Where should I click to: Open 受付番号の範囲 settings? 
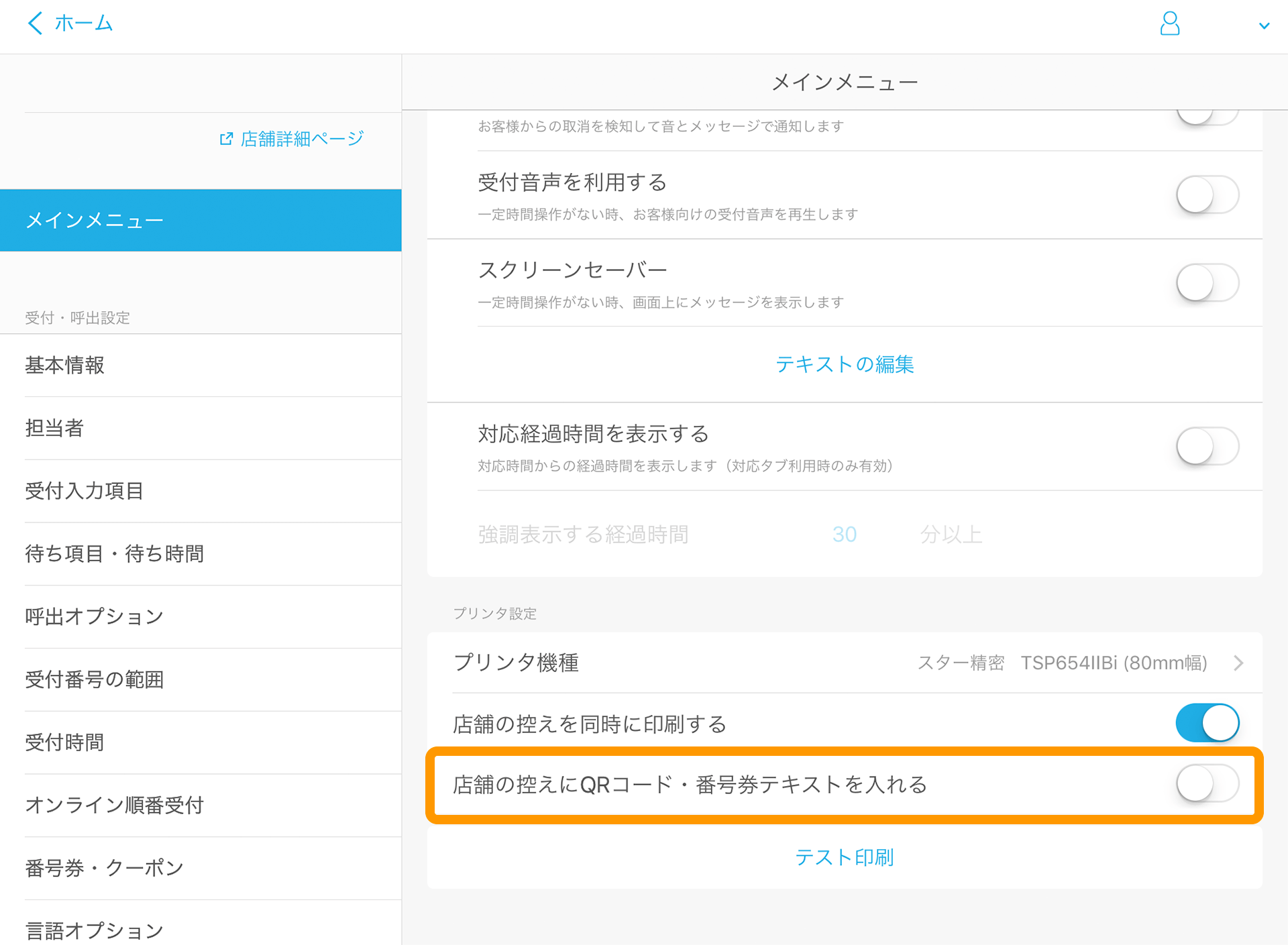pos(201,679)
